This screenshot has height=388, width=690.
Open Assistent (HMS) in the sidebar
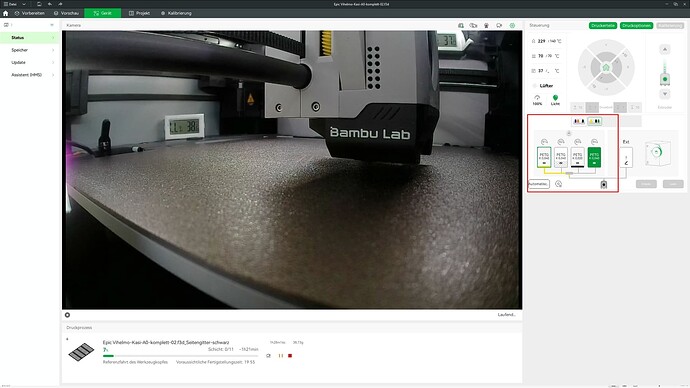[29, 75]
